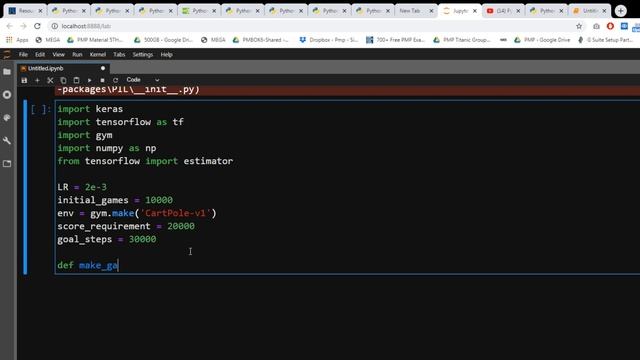
Task: Open the File menu
Action: point(23,54)
